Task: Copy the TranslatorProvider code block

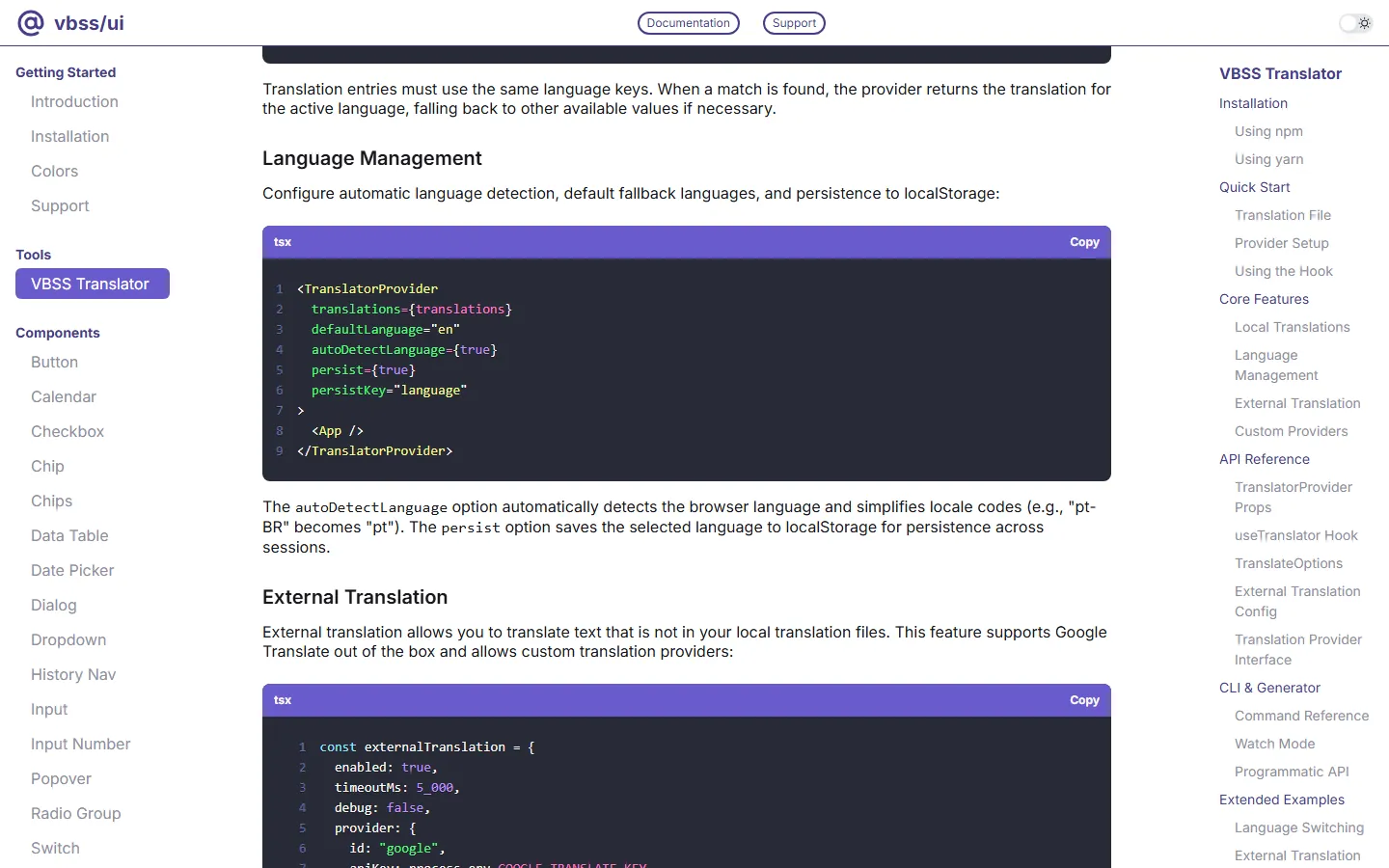Action: point(1084,242)
